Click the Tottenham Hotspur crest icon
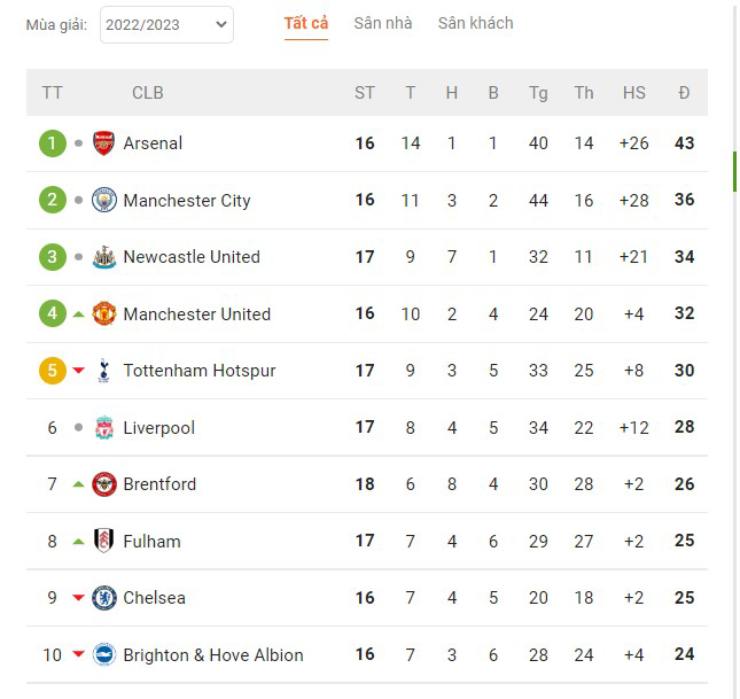This screenshot has width=740, height=699. [104, 371]
